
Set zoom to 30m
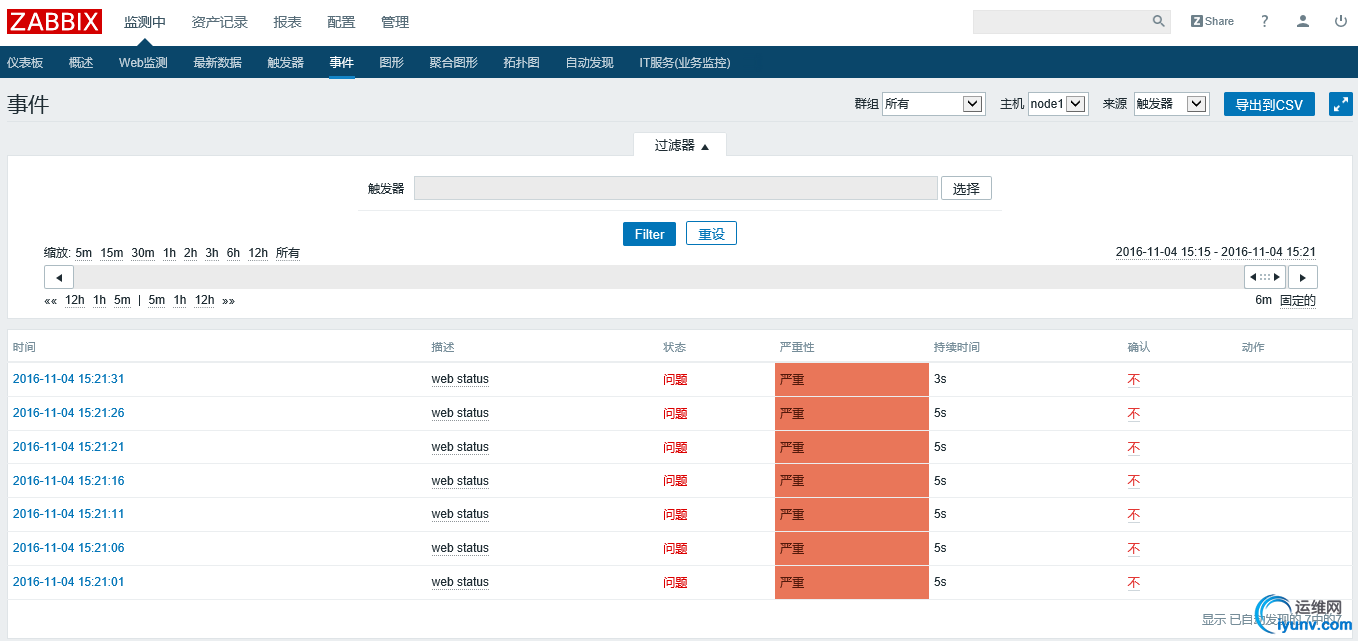pyautogui.click(x=143, y=253)
